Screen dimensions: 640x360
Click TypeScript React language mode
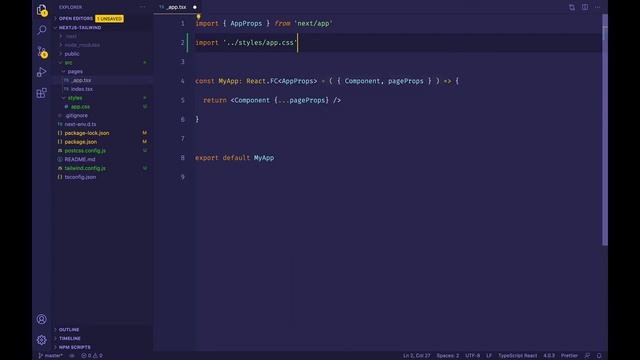[x=518, y=356]
